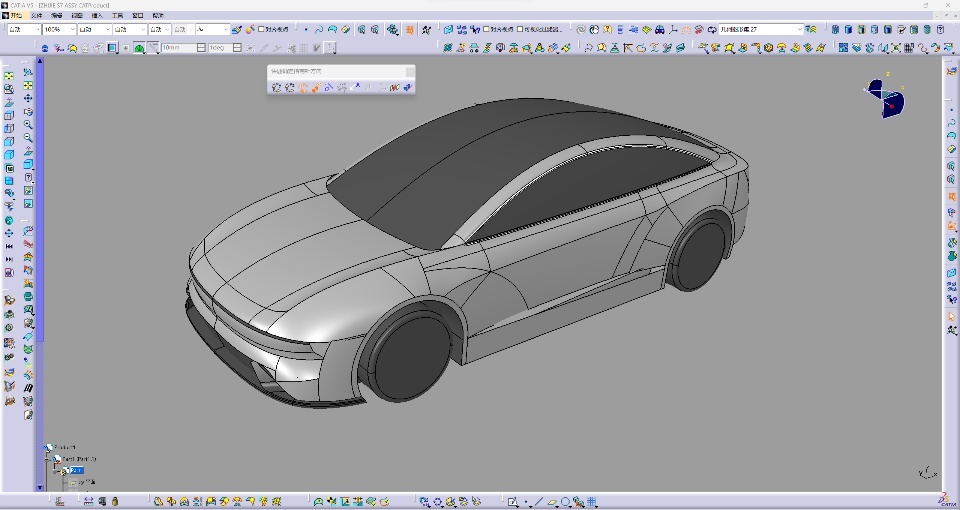Screen dimensions: 960x510
Task: Click the green shading icon in second toolbar row
Action: pyautogui.click(x=139, y=48)
